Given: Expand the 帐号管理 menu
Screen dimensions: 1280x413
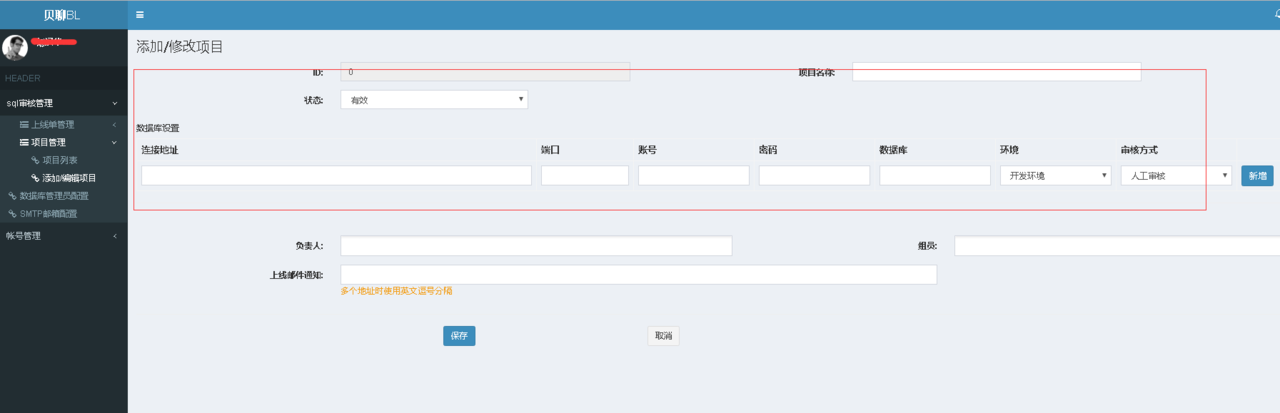Looking at the screenshot, I should 64,236.
